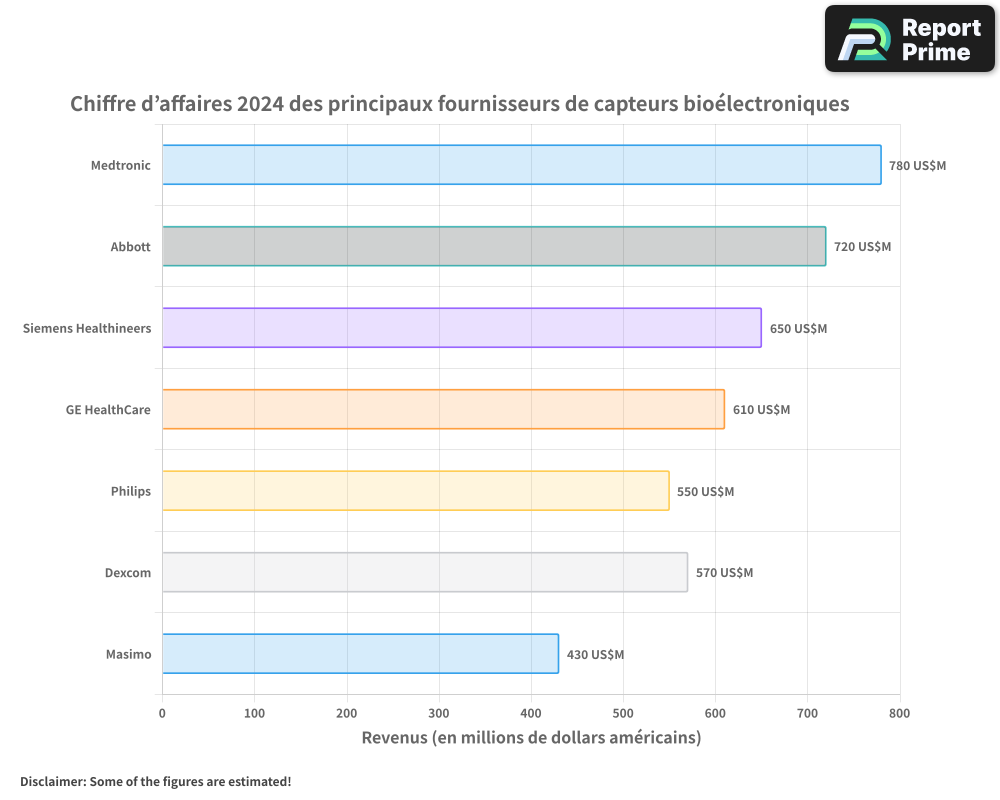Image resolution: width=1000 pixels, height=800 pixels.
Task: Click the 400 tick on x-axis
Action: click(531, 713)
